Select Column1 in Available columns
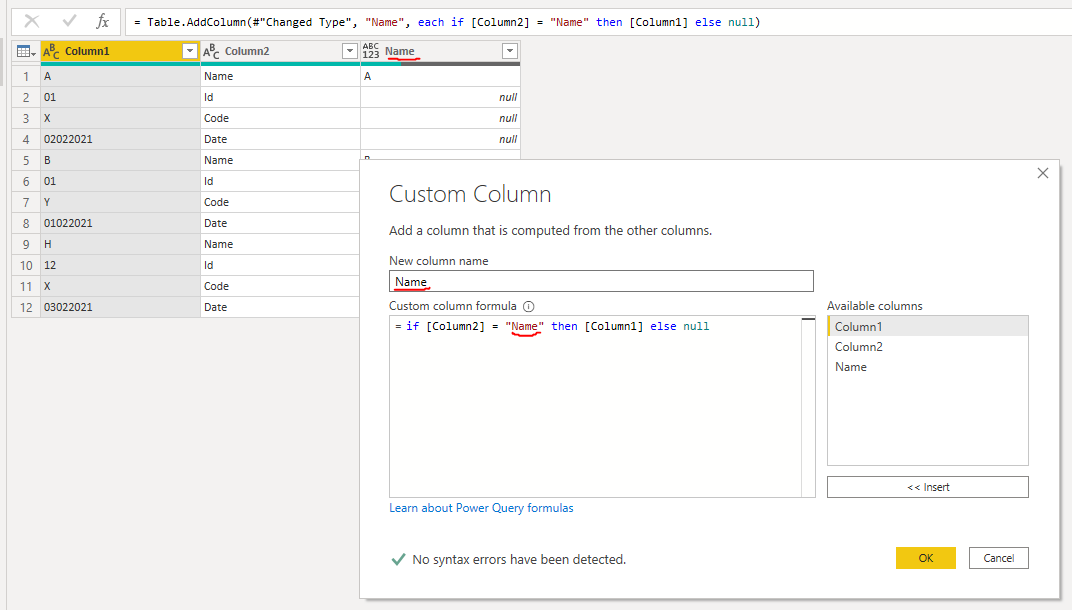This screenshot has width=1072, height=610. 928,327
